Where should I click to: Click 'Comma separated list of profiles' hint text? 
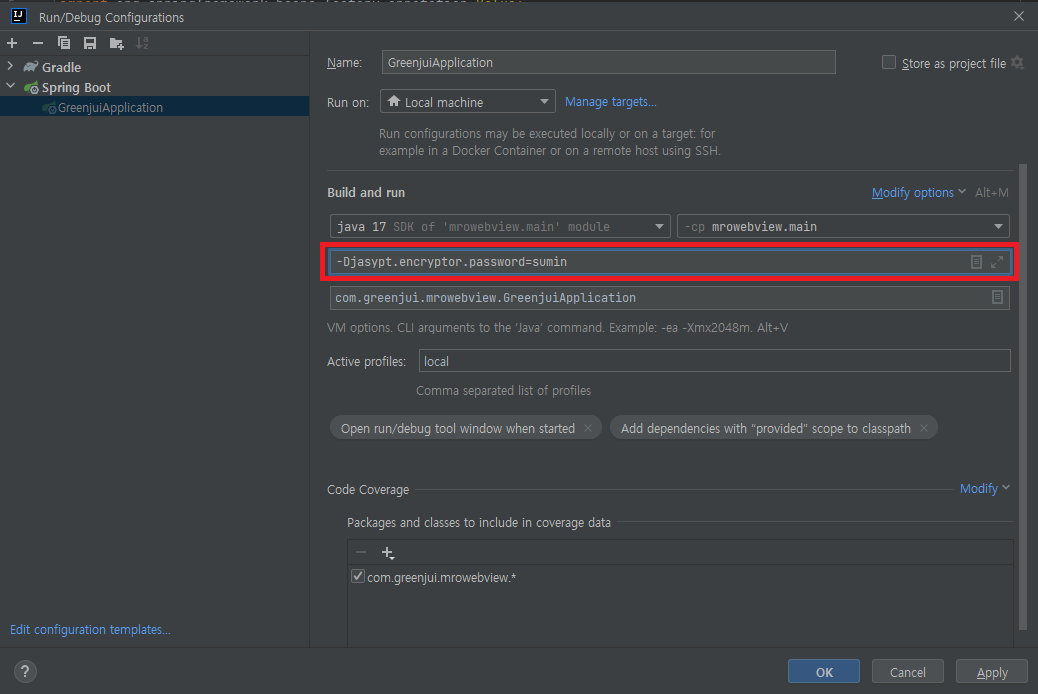coord(503,390)
